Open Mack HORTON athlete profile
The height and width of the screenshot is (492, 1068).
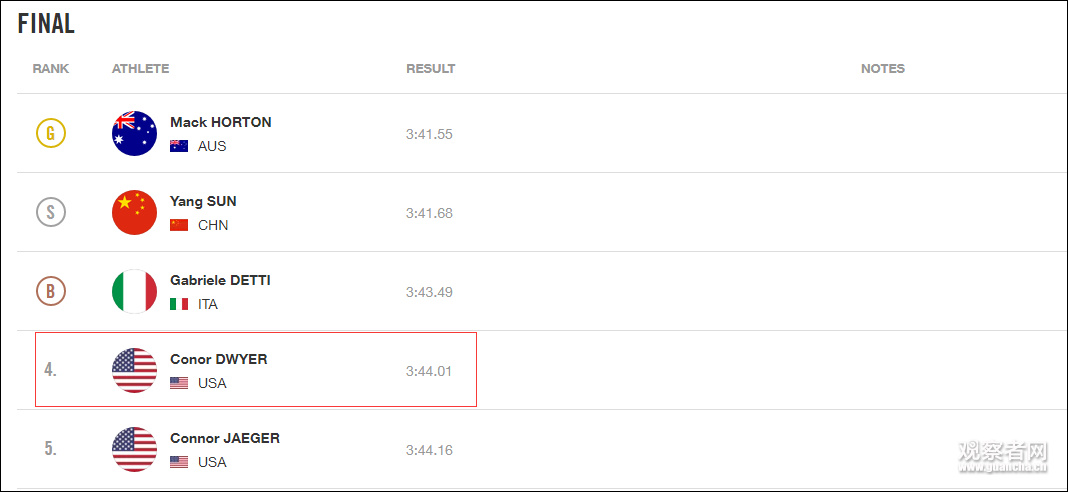tap(220, 122)
